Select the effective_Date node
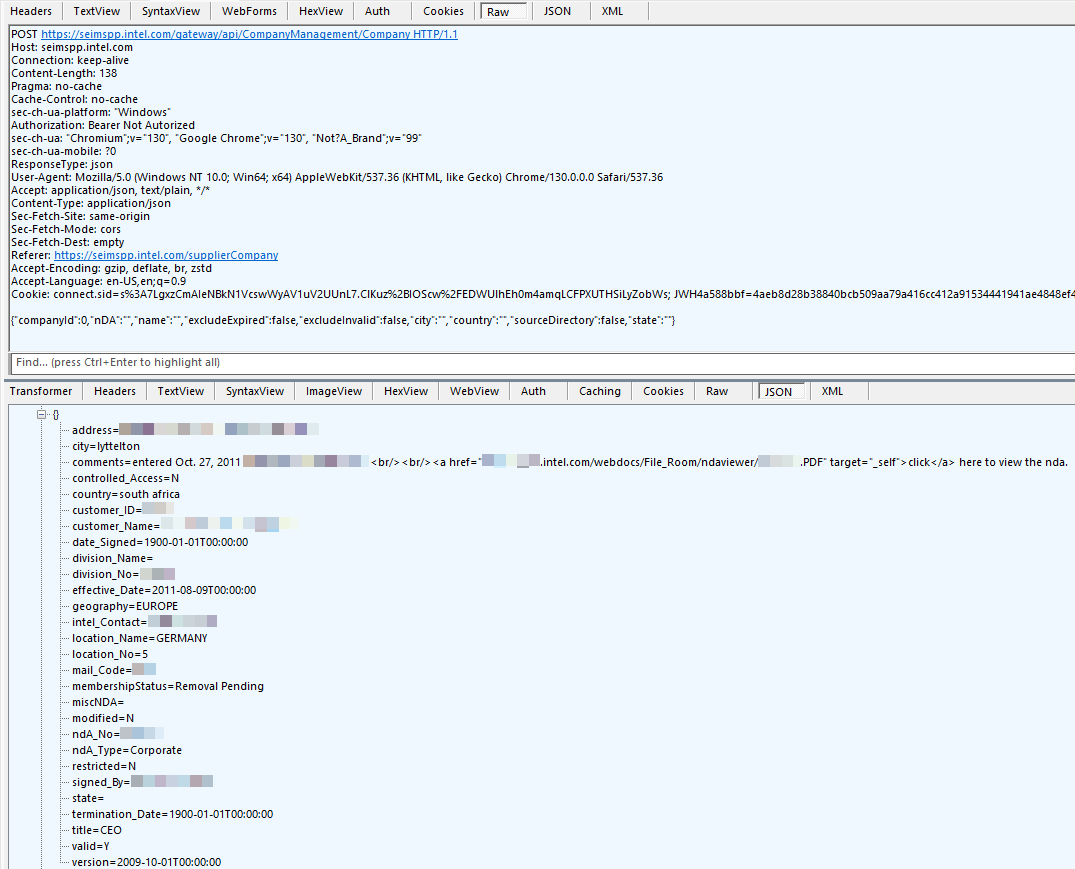The image size is (1075, 869). tap(164, 590)
